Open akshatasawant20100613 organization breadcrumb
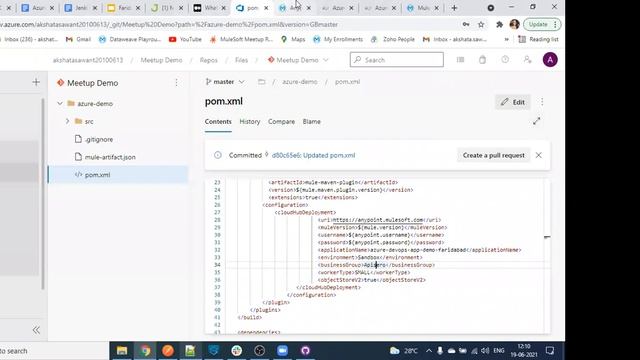This screenshot has width=640, height=360. [88, 60]
